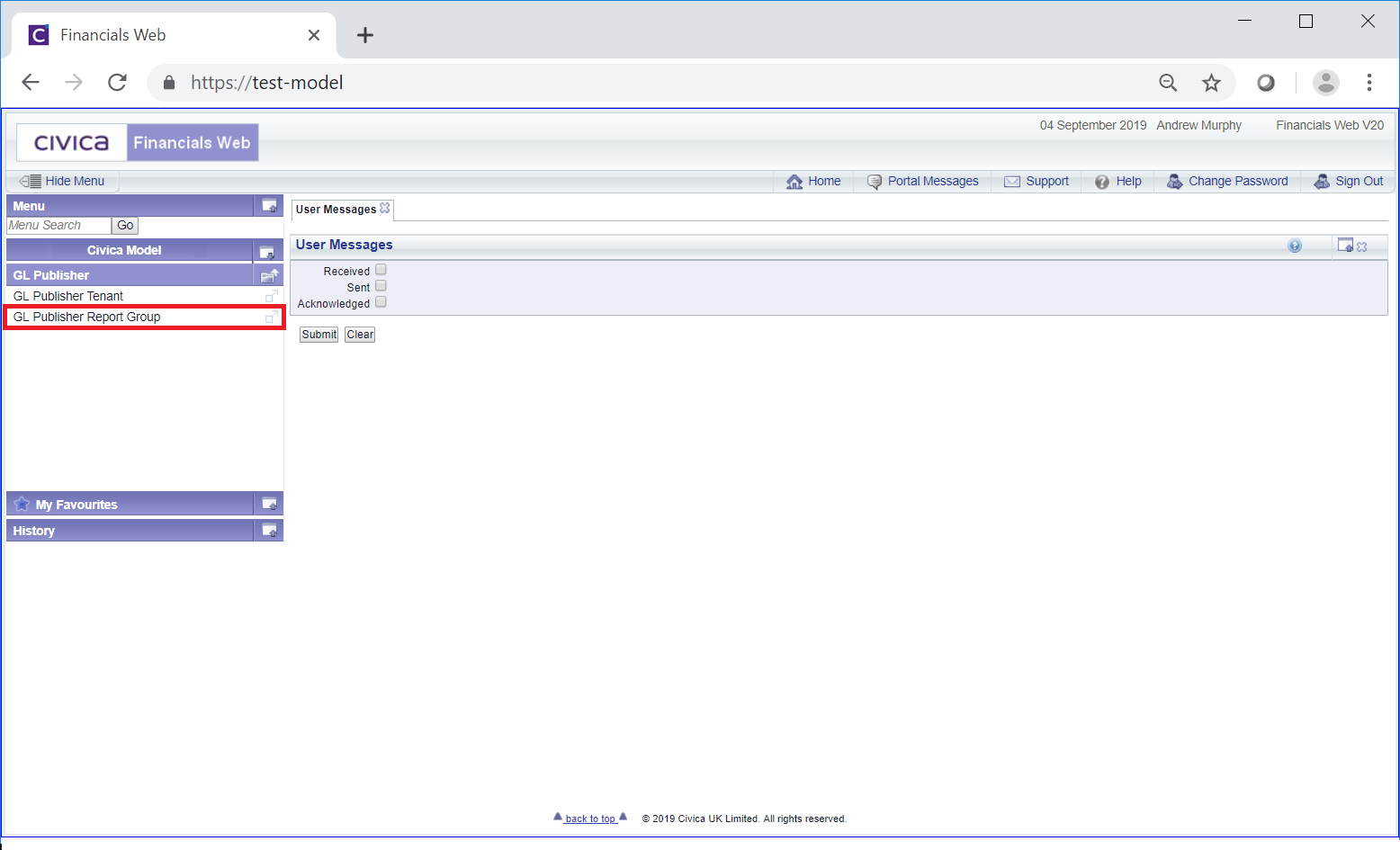Open the Help page
This screenshot has width=1400, height=850.
[x=1118, y=181]
